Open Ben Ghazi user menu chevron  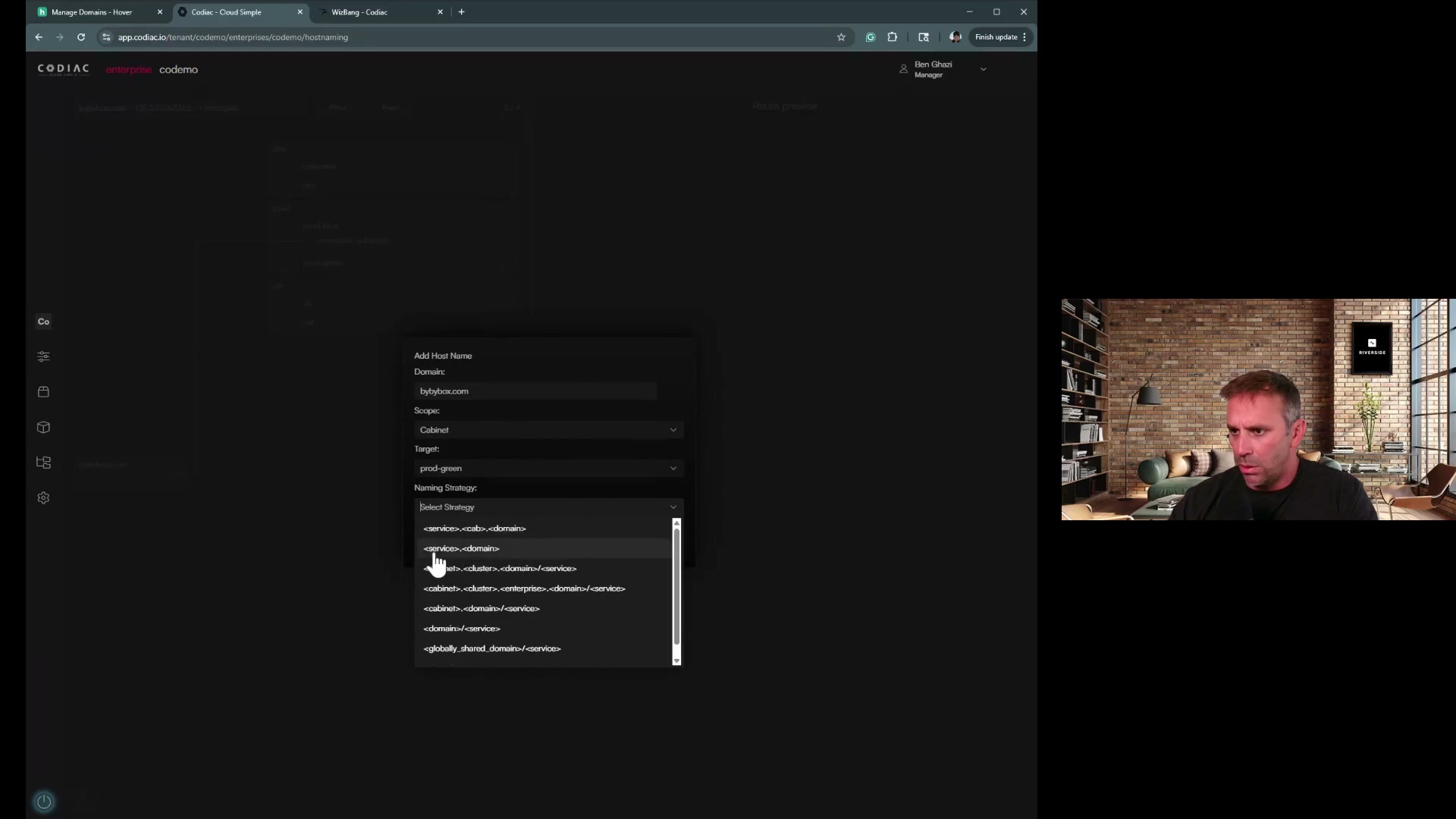point(984,69)
